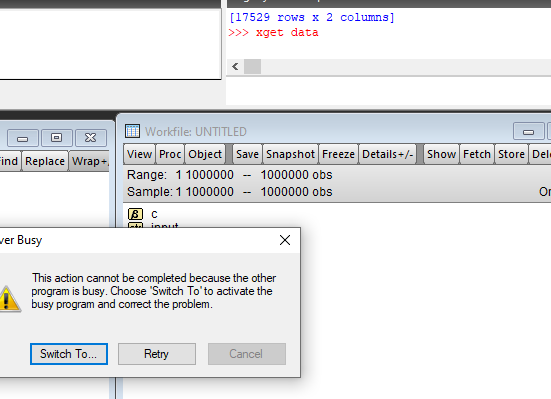The height and width of the screenshot is (399, 551).
Task: Click Freeze in the workfile toolbar
Action: coord(338,154)
